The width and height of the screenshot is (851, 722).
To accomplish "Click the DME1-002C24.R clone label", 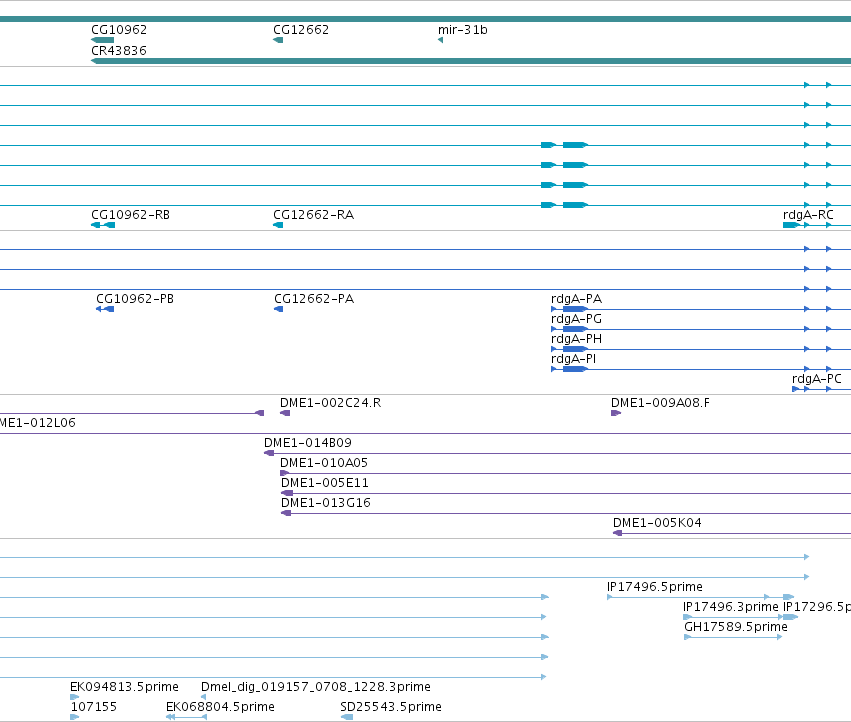I will pos(330,403).
